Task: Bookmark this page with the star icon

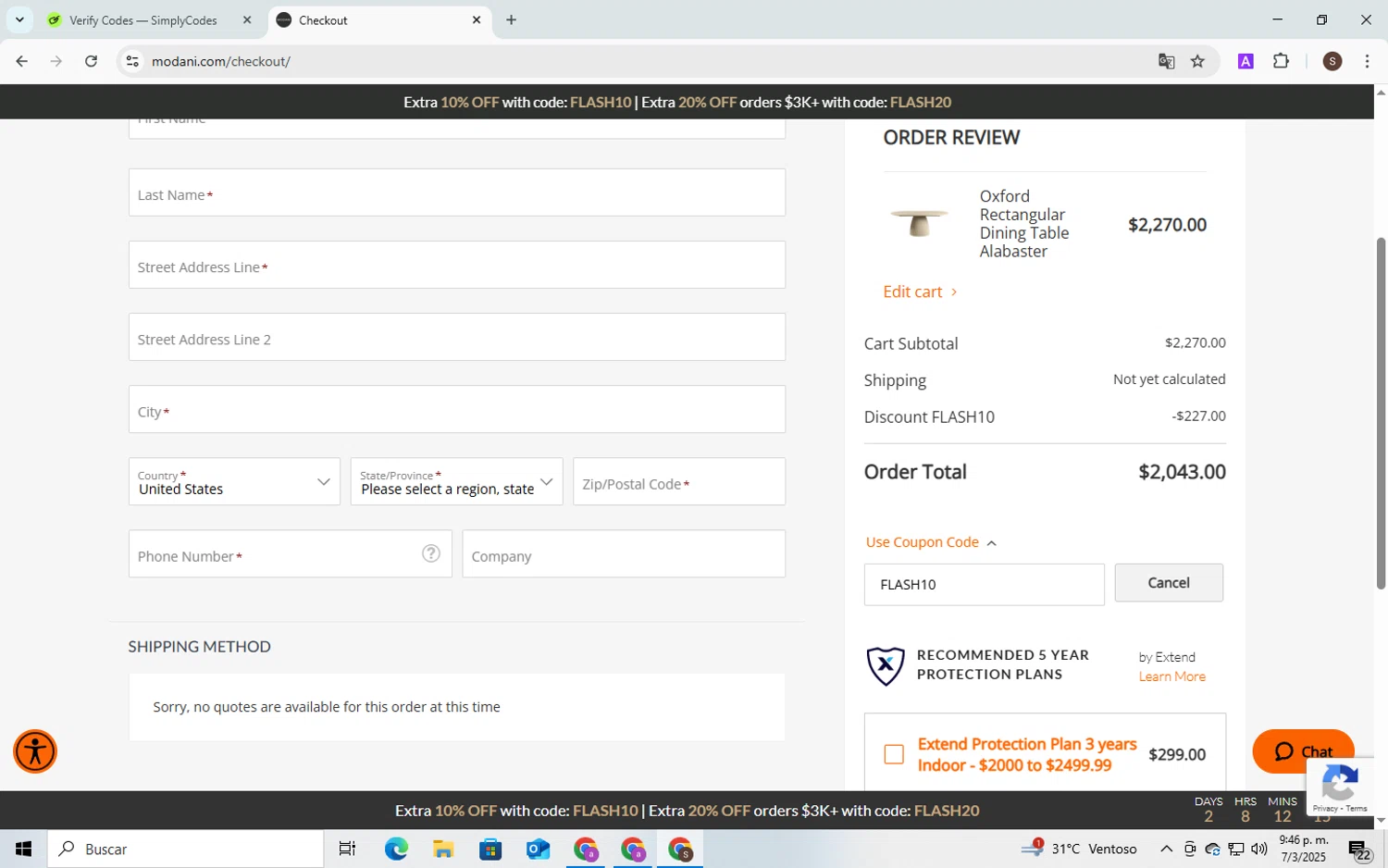Action: [1197, 61]
